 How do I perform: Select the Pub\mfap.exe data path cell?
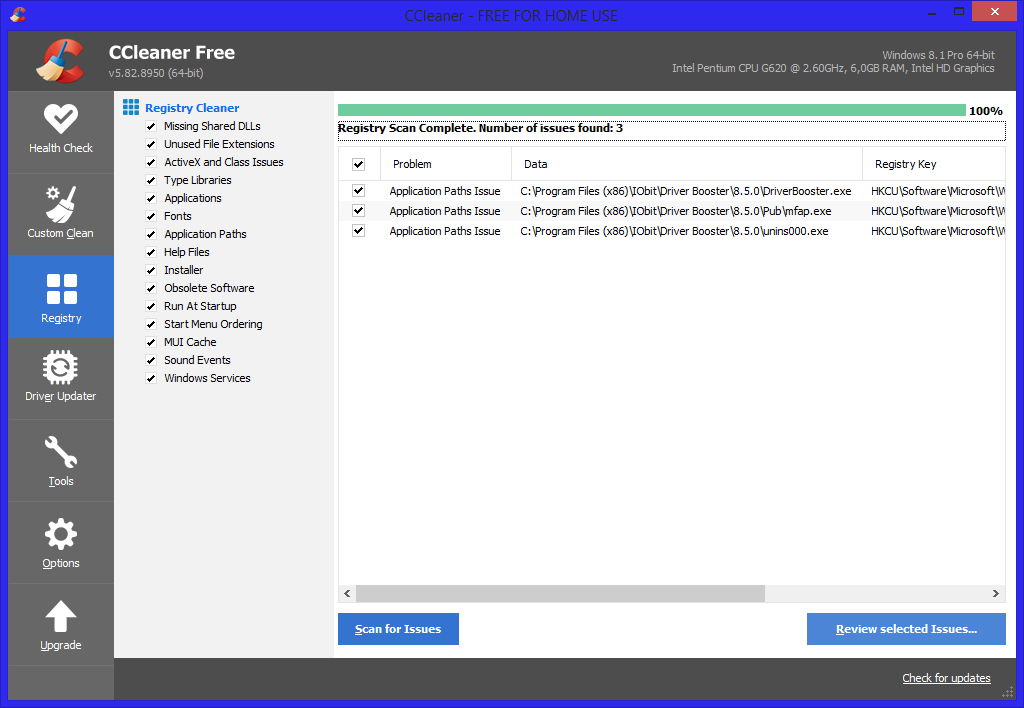(676, 211)
